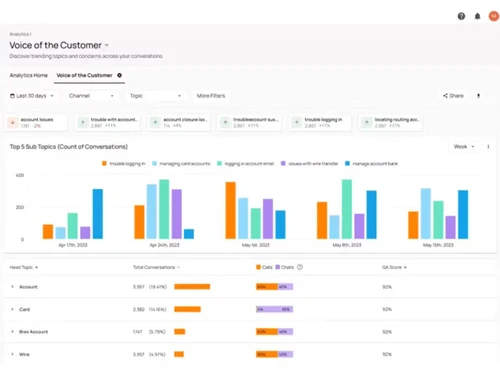The width and height of the screenshot is (500, 375).
Task: Click up-arrow icon on troubleaccount card
Action: (x=225, y=123)
